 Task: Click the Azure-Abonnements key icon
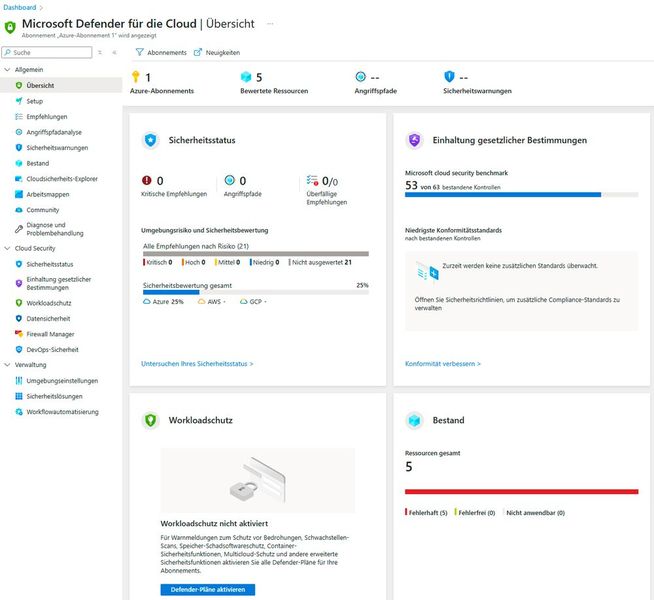pos(136,77)
